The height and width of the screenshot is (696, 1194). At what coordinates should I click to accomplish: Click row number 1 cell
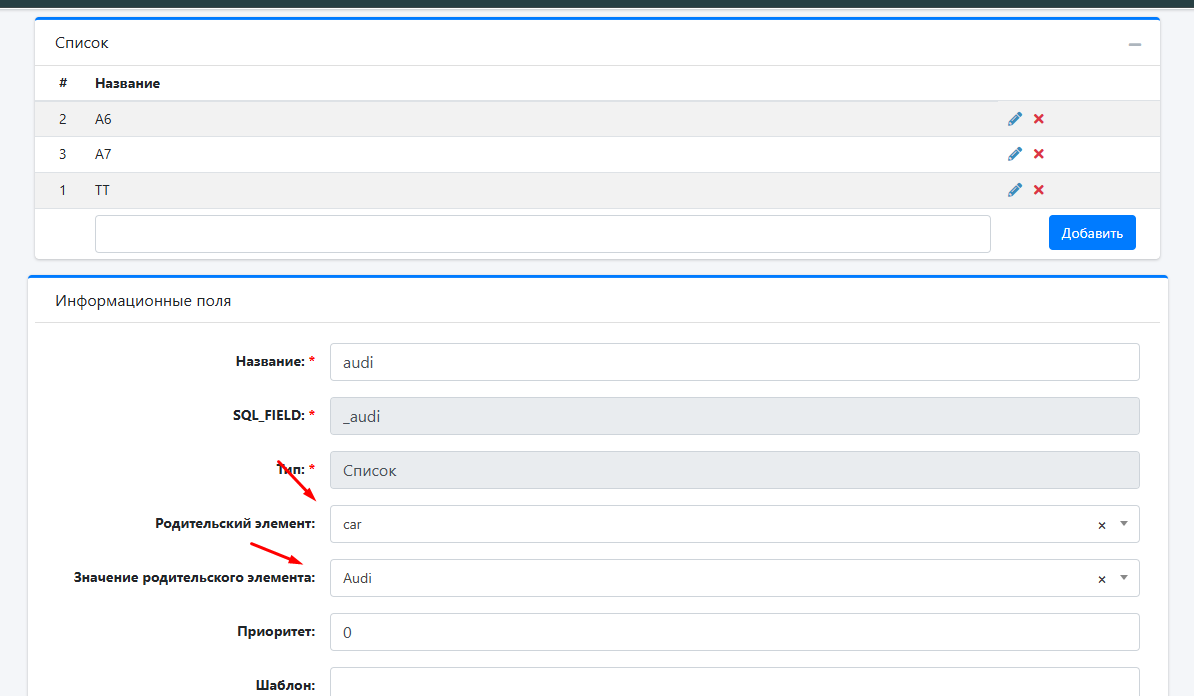[x=62, y=190]
